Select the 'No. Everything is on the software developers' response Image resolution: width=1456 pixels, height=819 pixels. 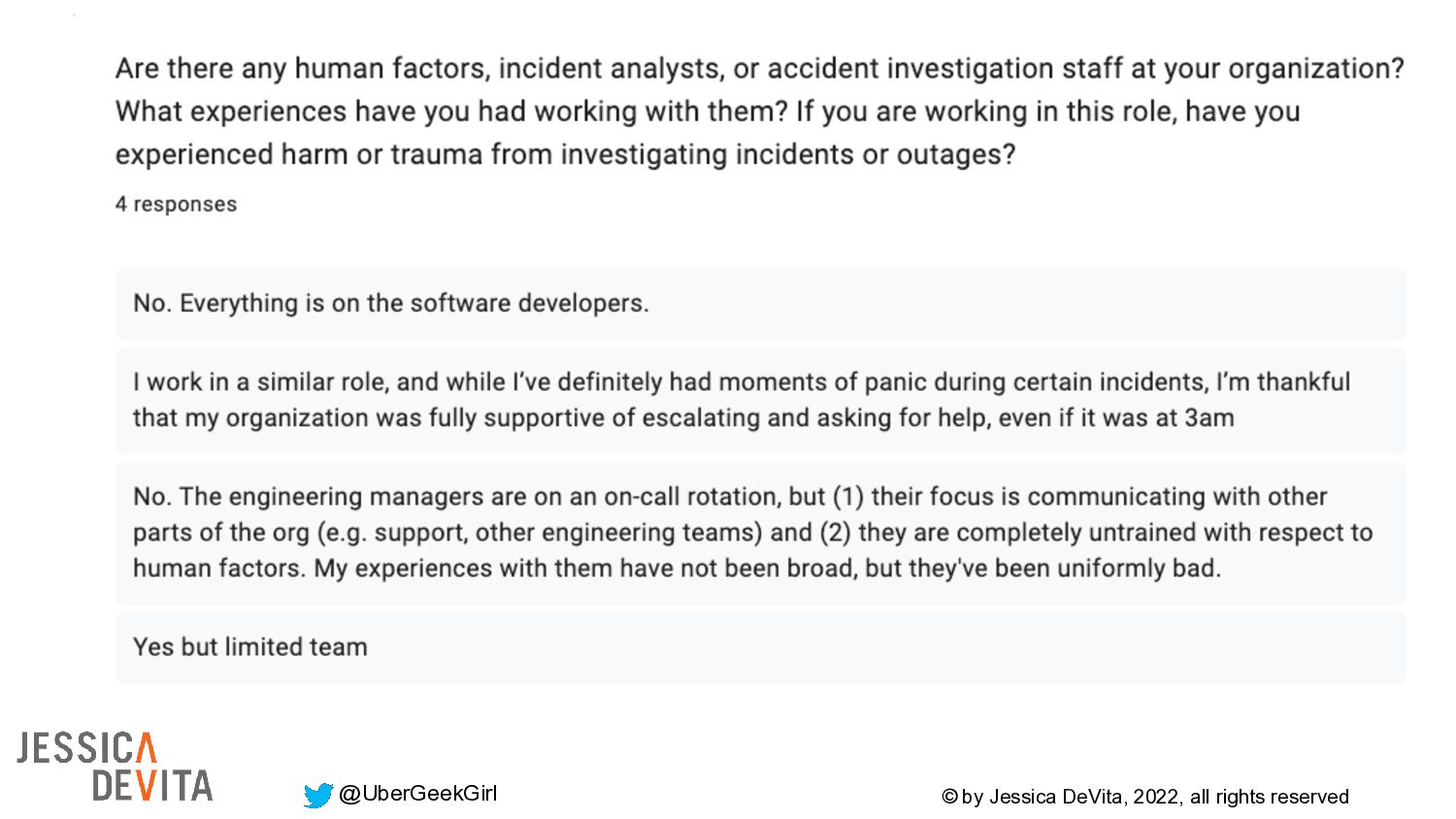click(x=391, y=304)
